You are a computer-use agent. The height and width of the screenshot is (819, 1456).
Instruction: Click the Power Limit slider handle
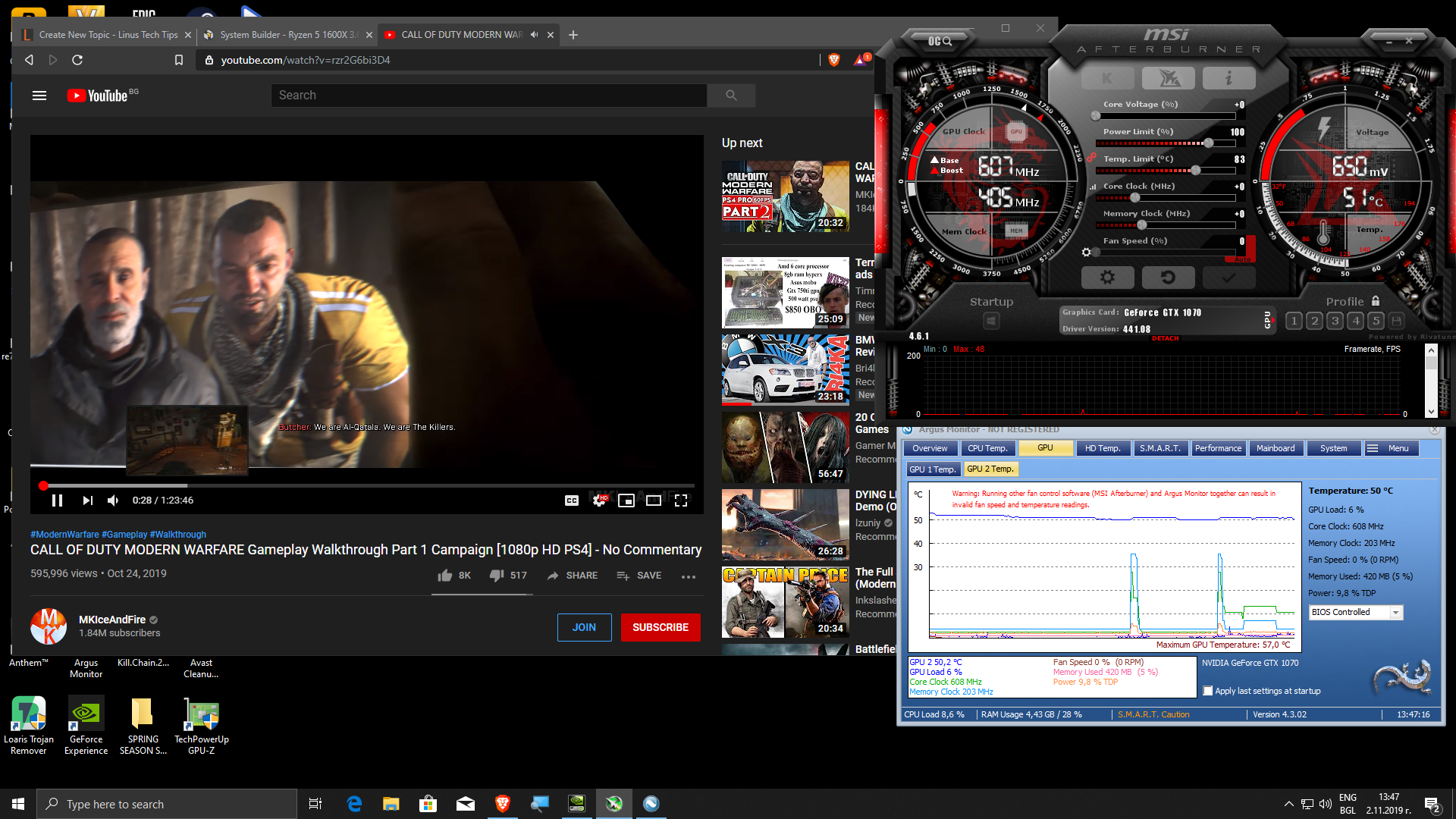[x=1209, y=143]
